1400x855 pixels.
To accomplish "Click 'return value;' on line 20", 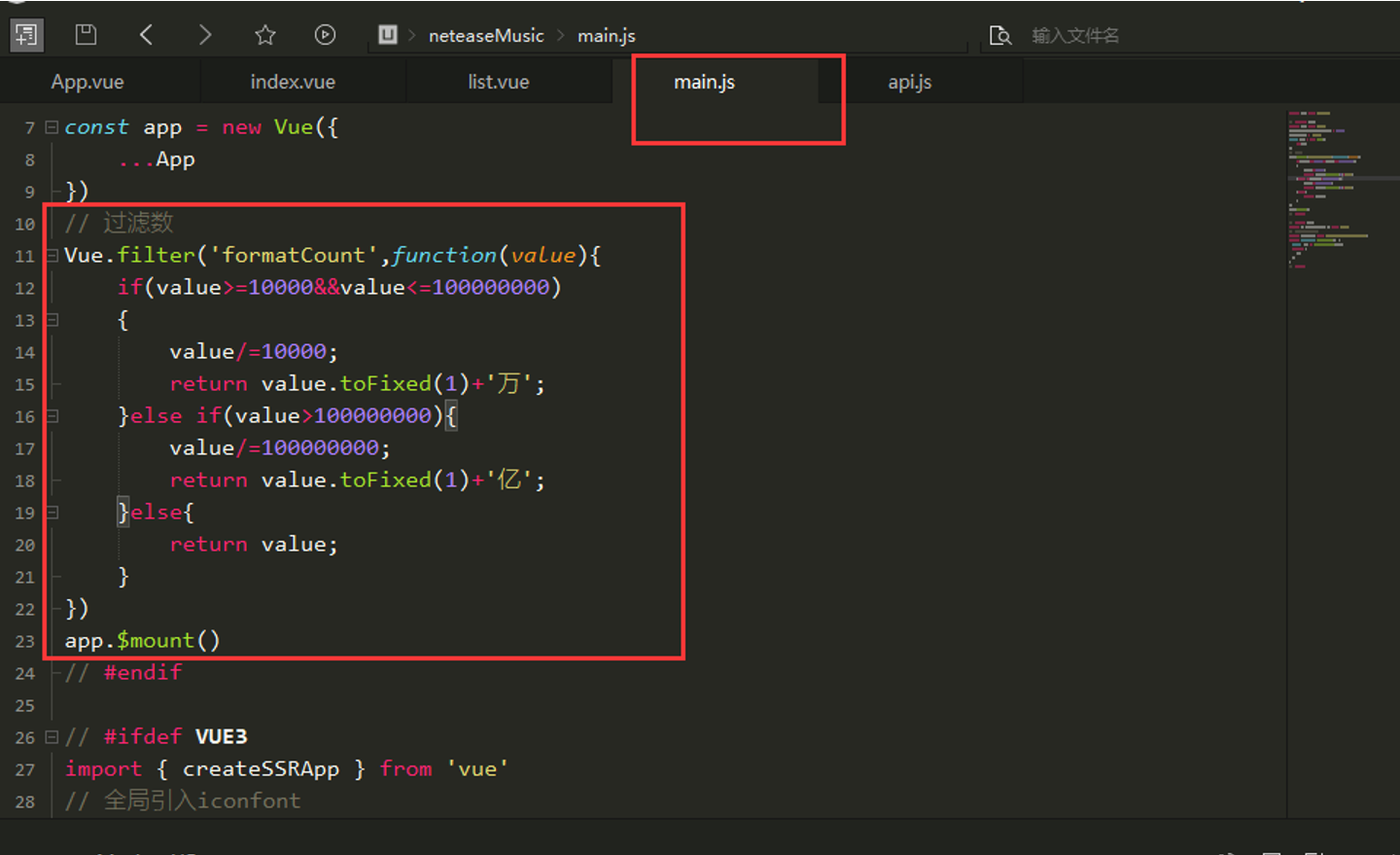I will pyautogui.click(x=254, y=545).
